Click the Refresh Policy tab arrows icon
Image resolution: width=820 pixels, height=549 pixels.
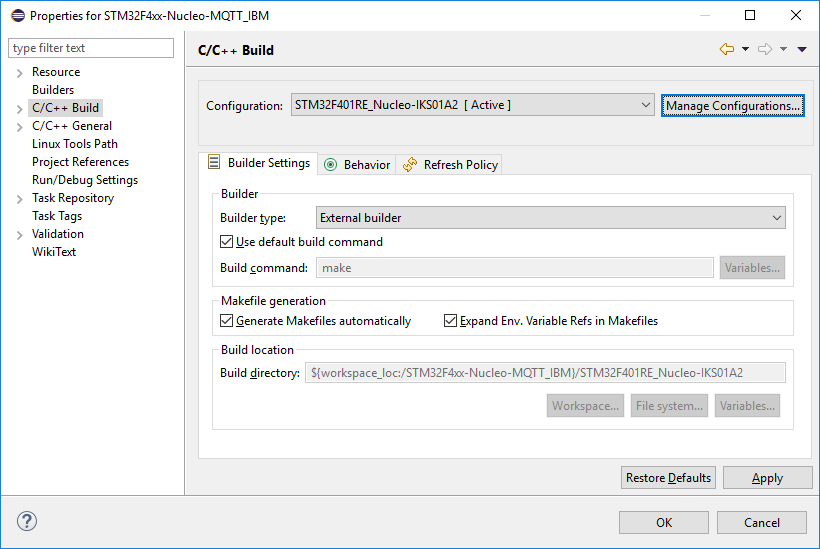point(410,164)
